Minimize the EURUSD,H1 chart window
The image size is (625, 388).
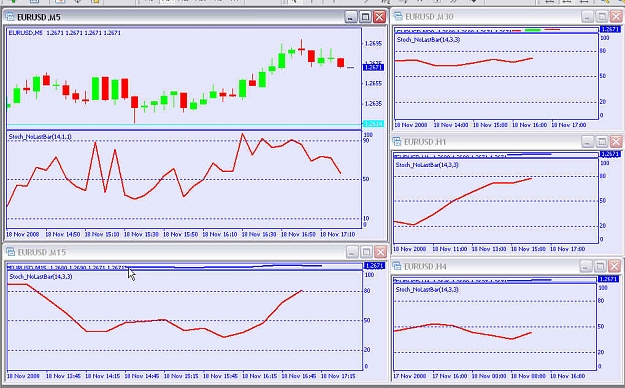click(587, 142)
